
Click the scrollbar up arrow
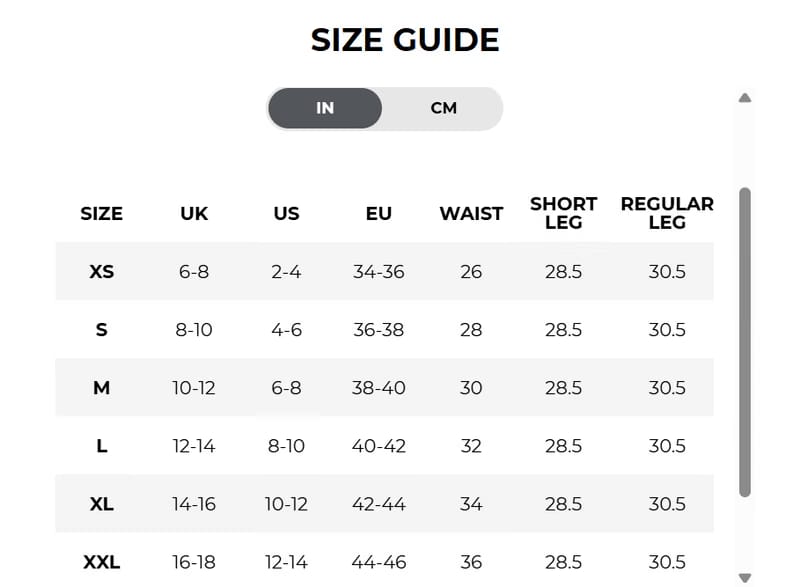click(745, 98)
